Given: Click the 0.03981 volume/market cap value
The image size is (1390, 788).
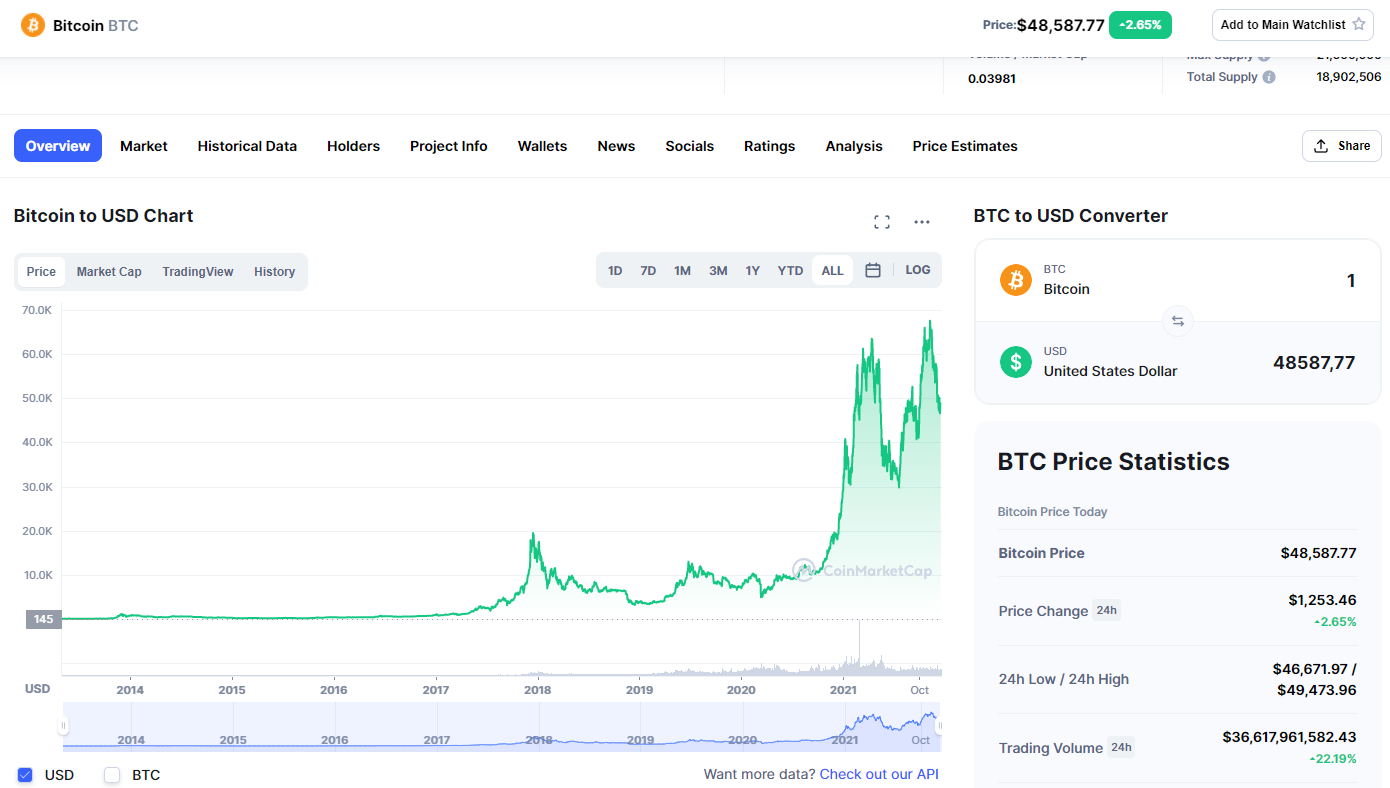Looking at the screenshot, I should click(x=992, y=78).
